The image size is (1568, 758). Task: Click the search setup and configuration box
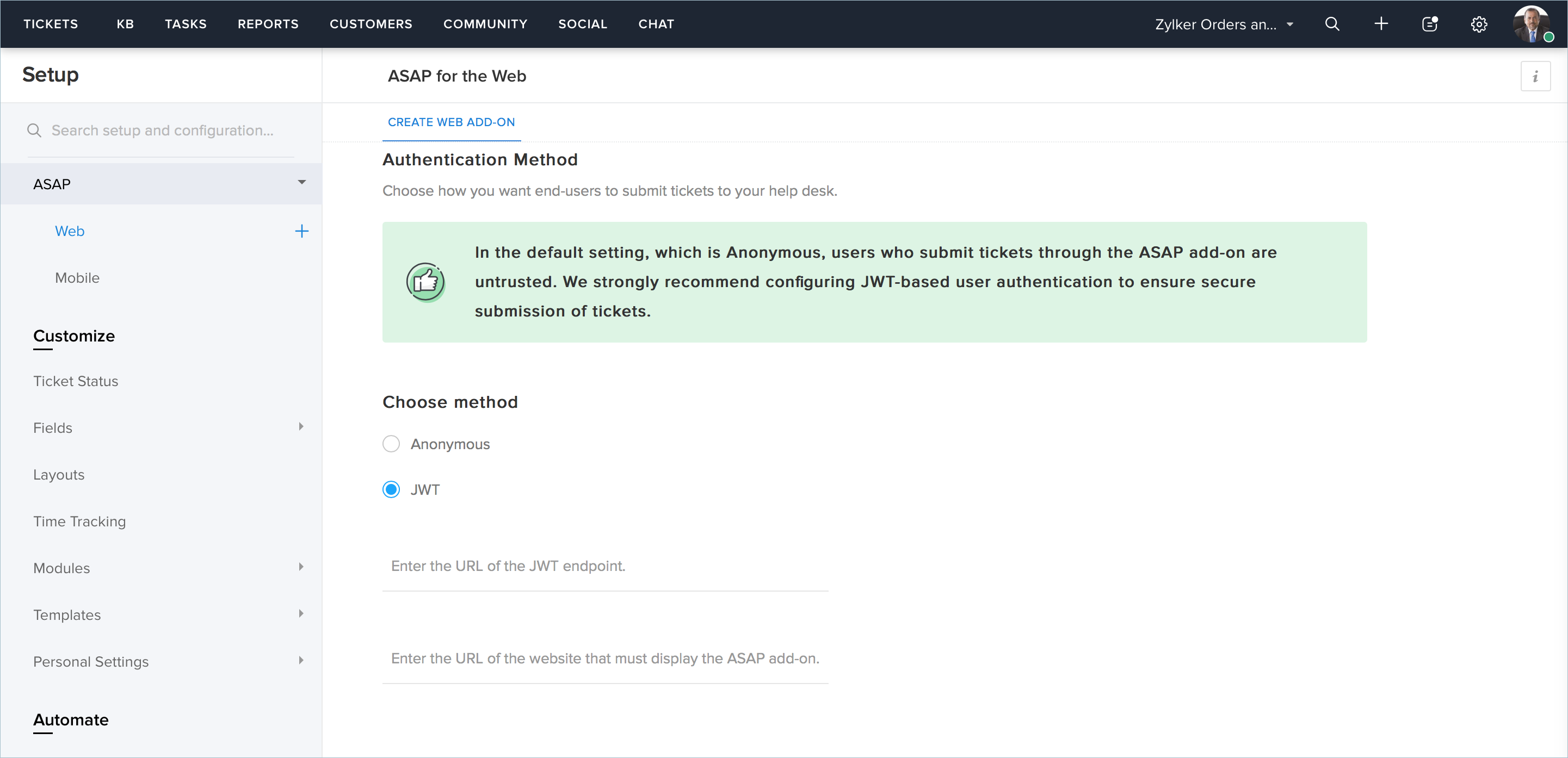[x=162, y=131]
